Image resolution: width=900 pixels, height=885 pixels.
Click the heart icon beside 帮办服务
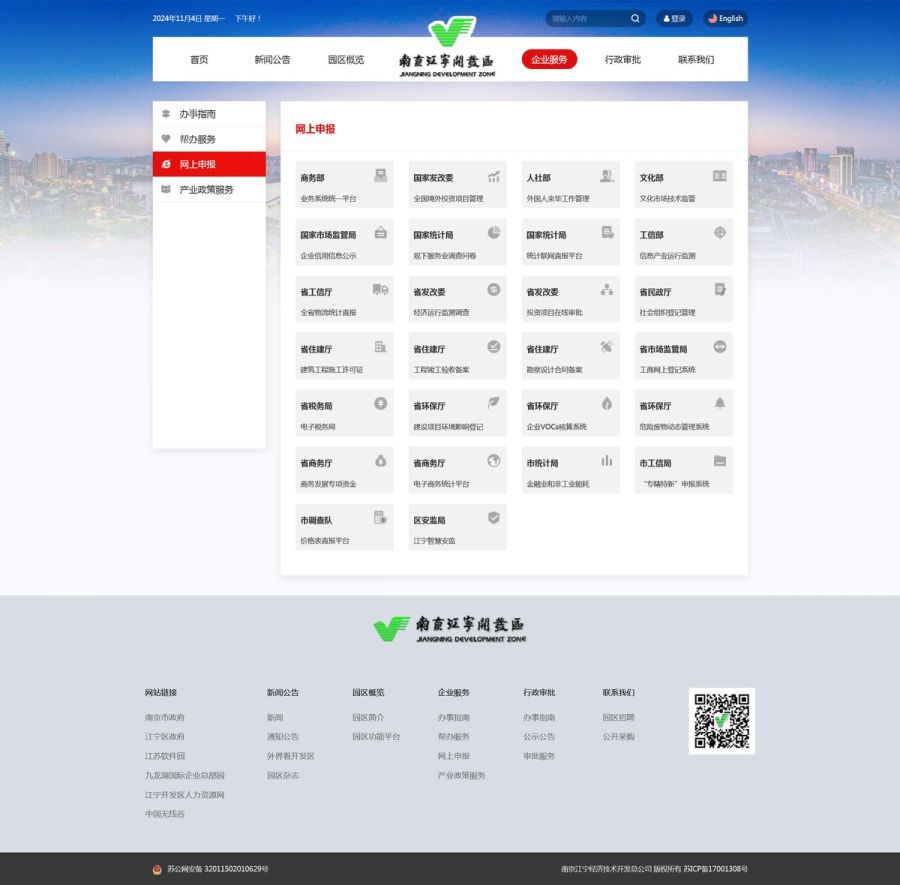click(166, 138)
